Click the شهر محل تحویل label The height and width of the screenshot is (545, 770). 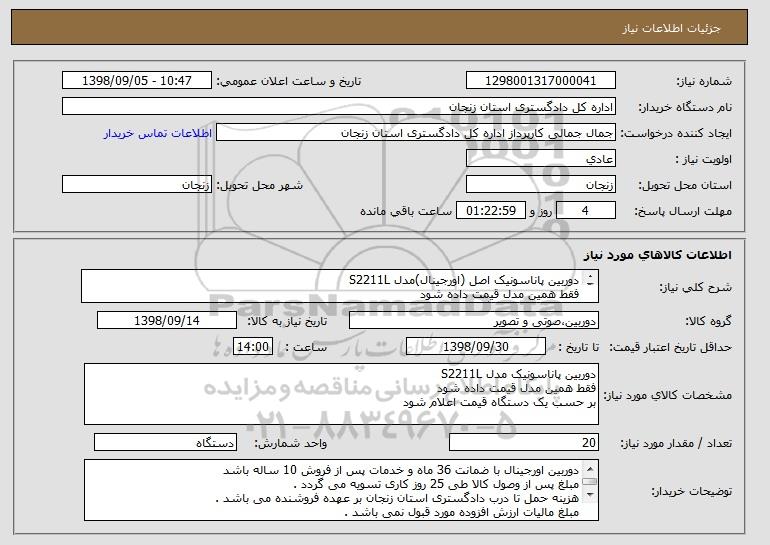click(260, 186)
